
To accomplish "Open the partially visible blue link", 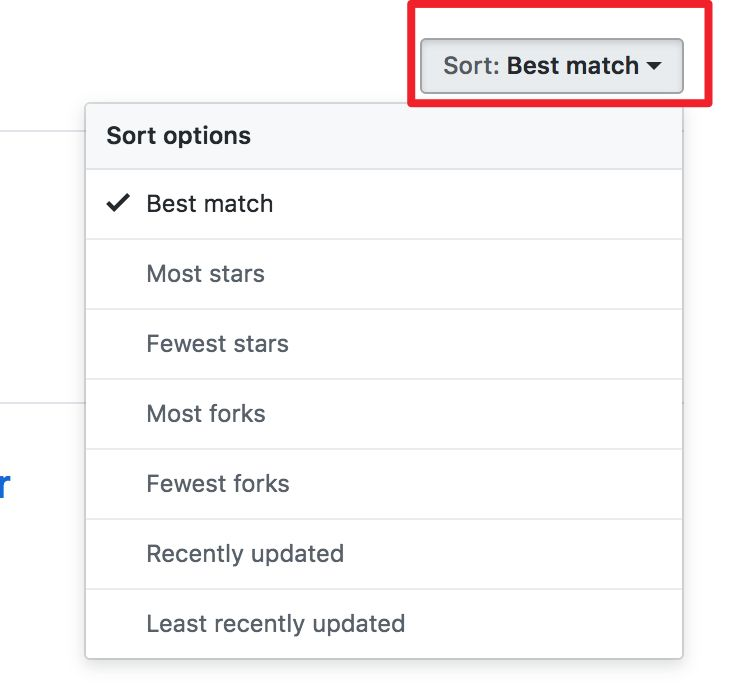I will 5,487.
